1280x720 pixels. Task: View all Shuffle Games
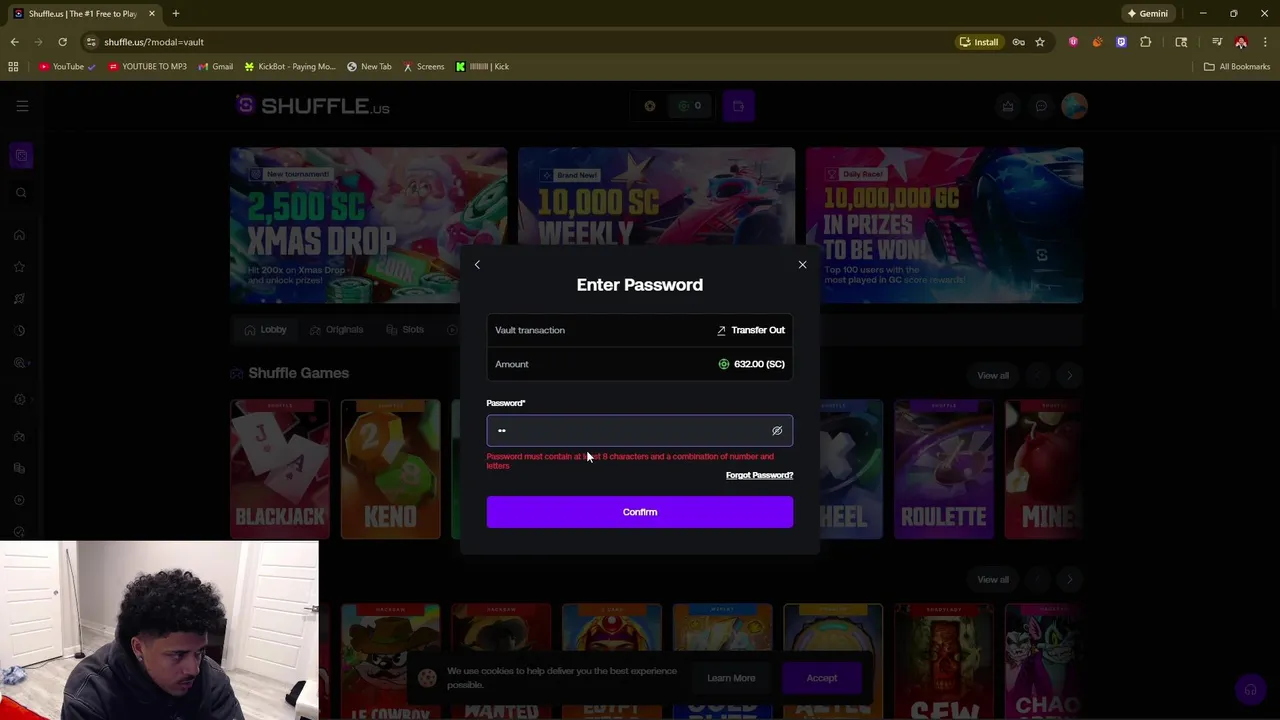[x=993, y=375]
